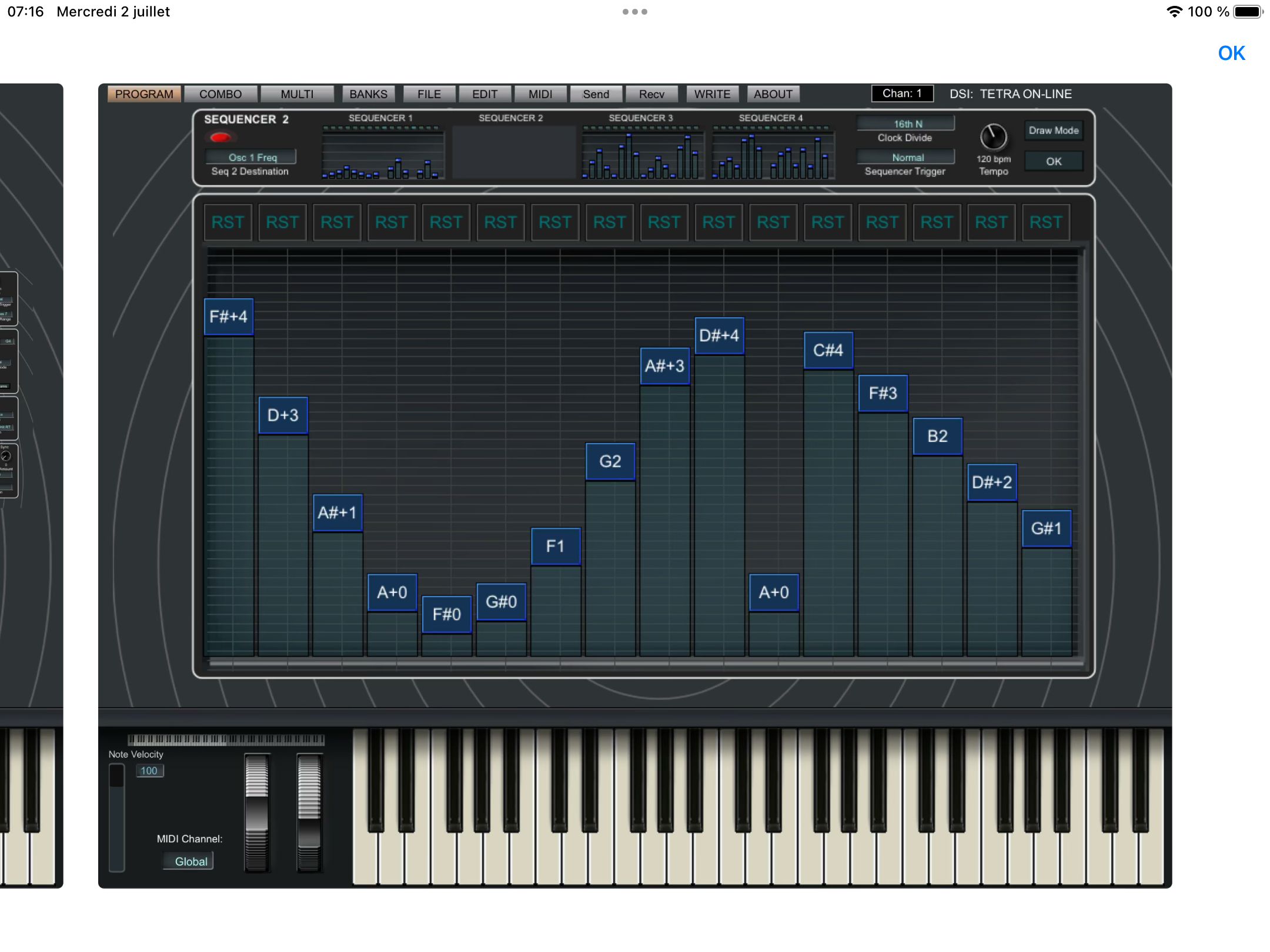The image size is (1270, 952).
Task: Toggle the RST button above A#+1
Action: 337,222
